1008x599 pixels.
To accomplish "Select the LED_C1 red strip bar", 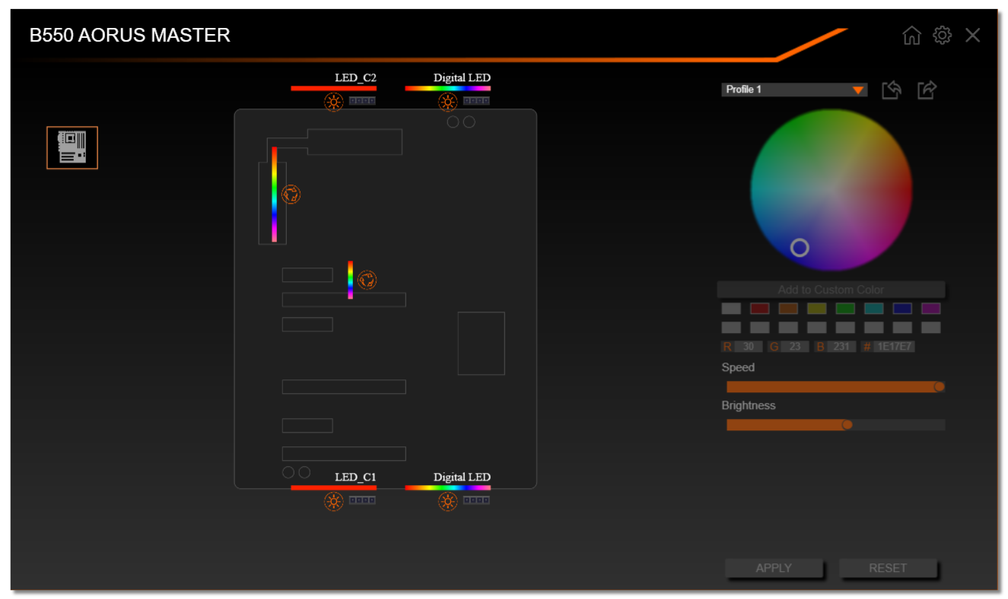I will tap(334, 488).
